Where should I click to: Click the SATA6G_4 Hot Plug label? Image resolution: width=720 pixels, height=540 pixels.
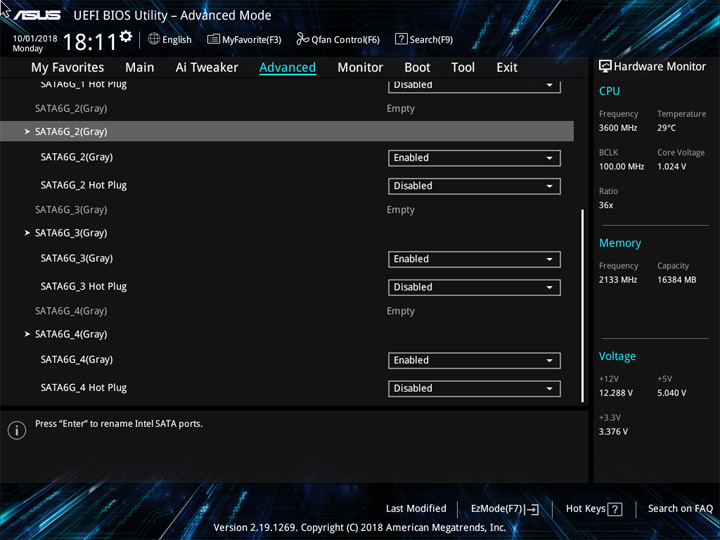click(x=84, y=388)
